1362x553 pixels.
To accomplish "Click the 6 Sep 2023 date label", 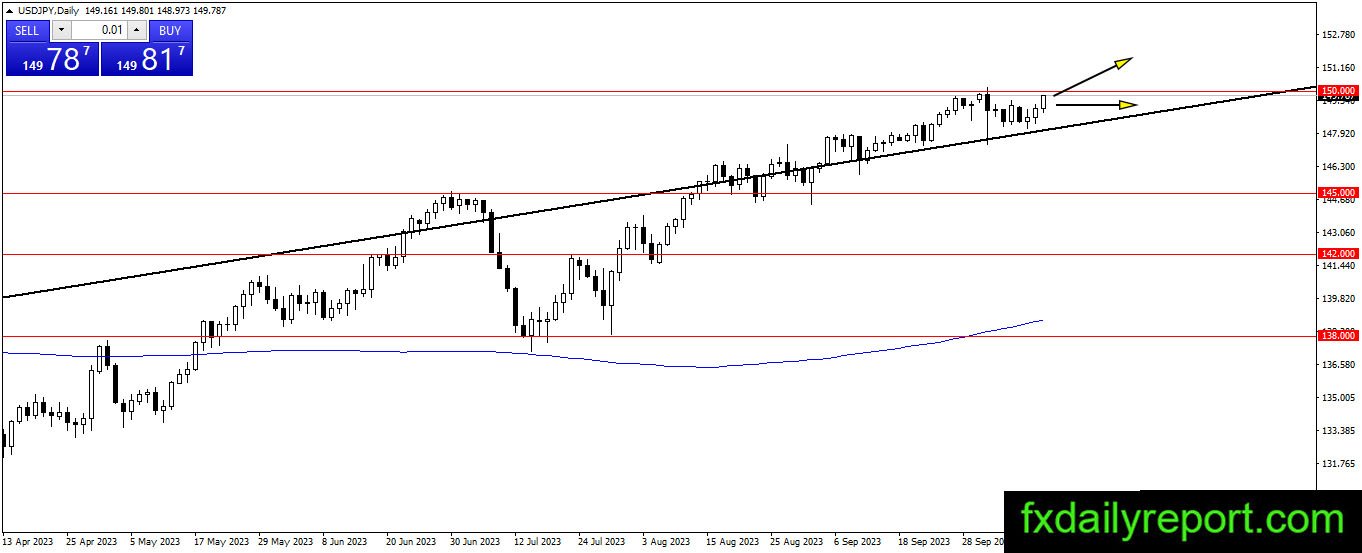I will click(x=858, y=542).
